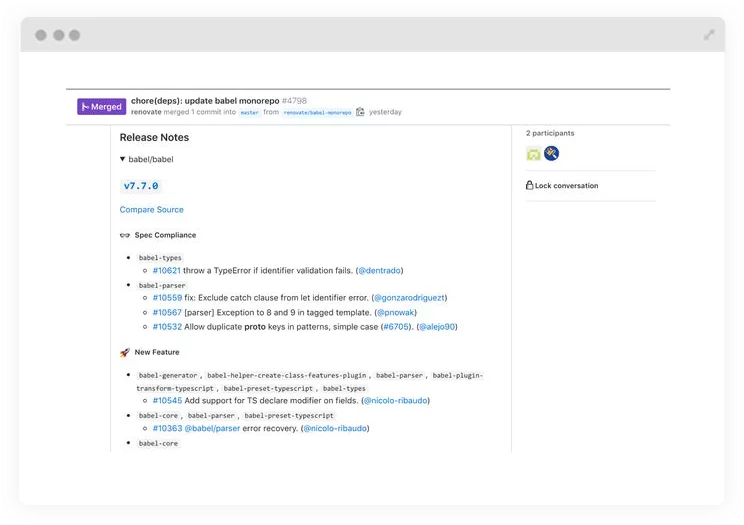Click the first gray window control dot

(41, 35)
